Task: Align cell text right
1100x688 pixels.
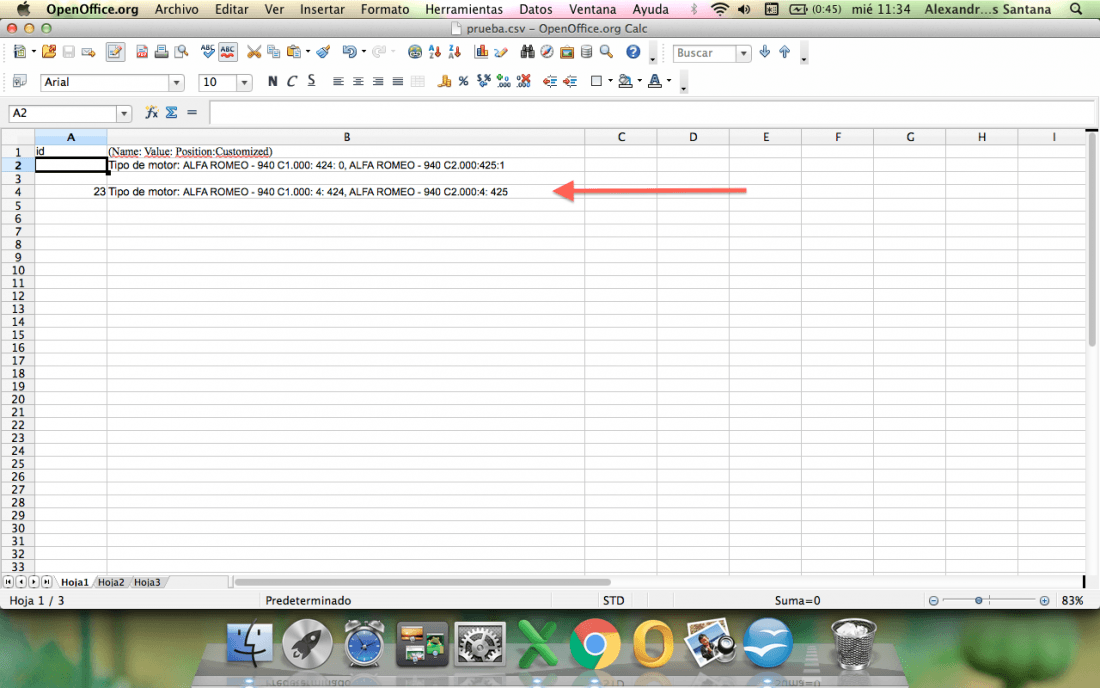Action: pos(378,81)
